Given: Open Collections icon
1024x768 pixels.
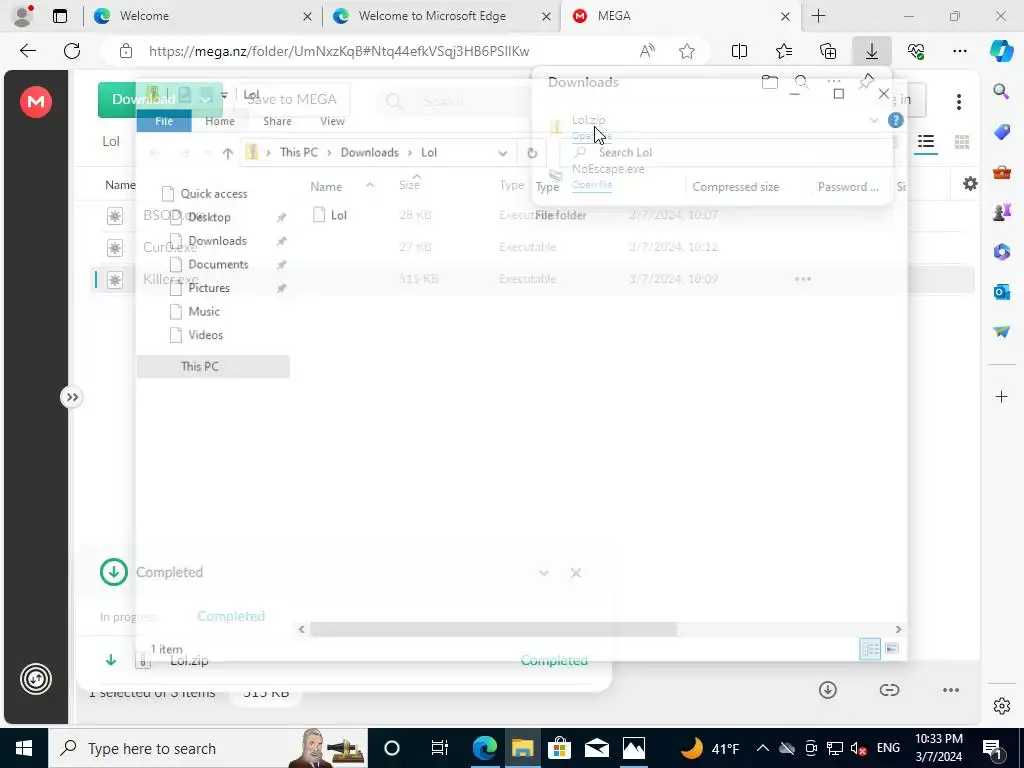Looking at the screenshot, I should point(828,51).
